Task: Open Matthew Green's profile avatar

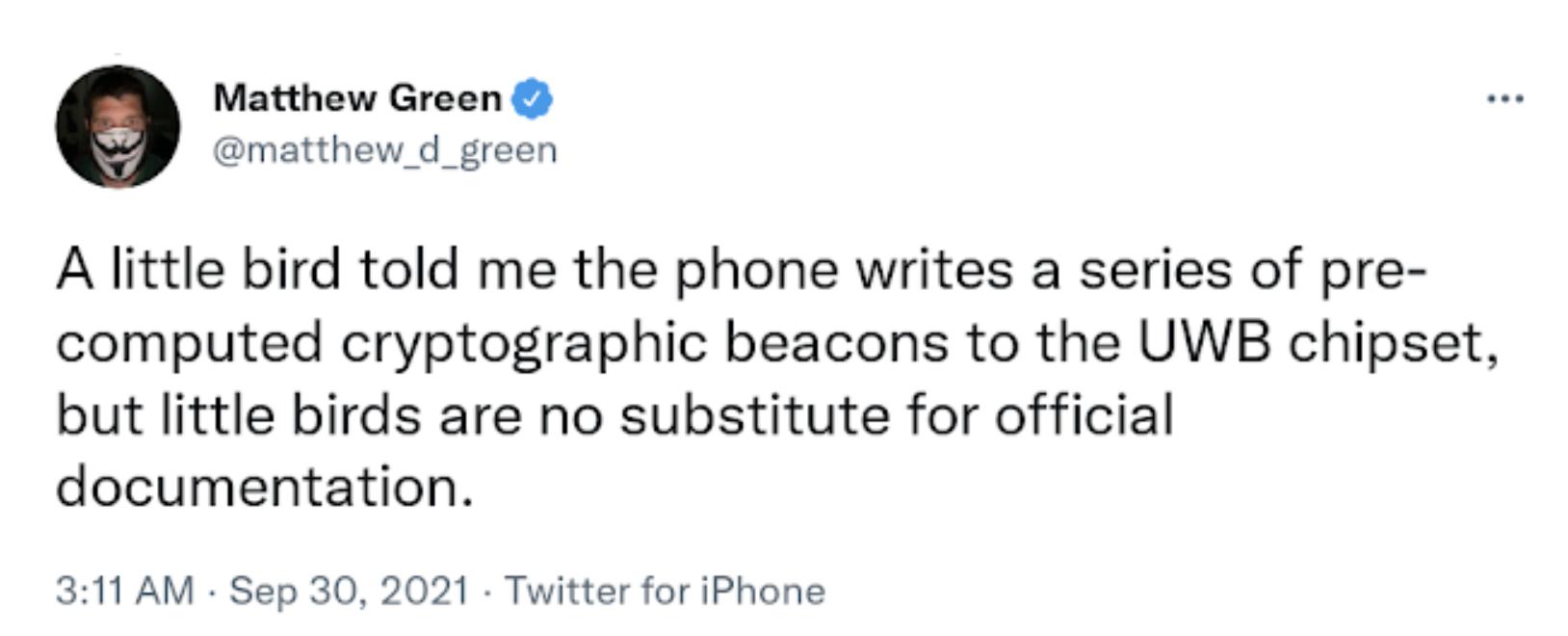Action: (118, 126)
